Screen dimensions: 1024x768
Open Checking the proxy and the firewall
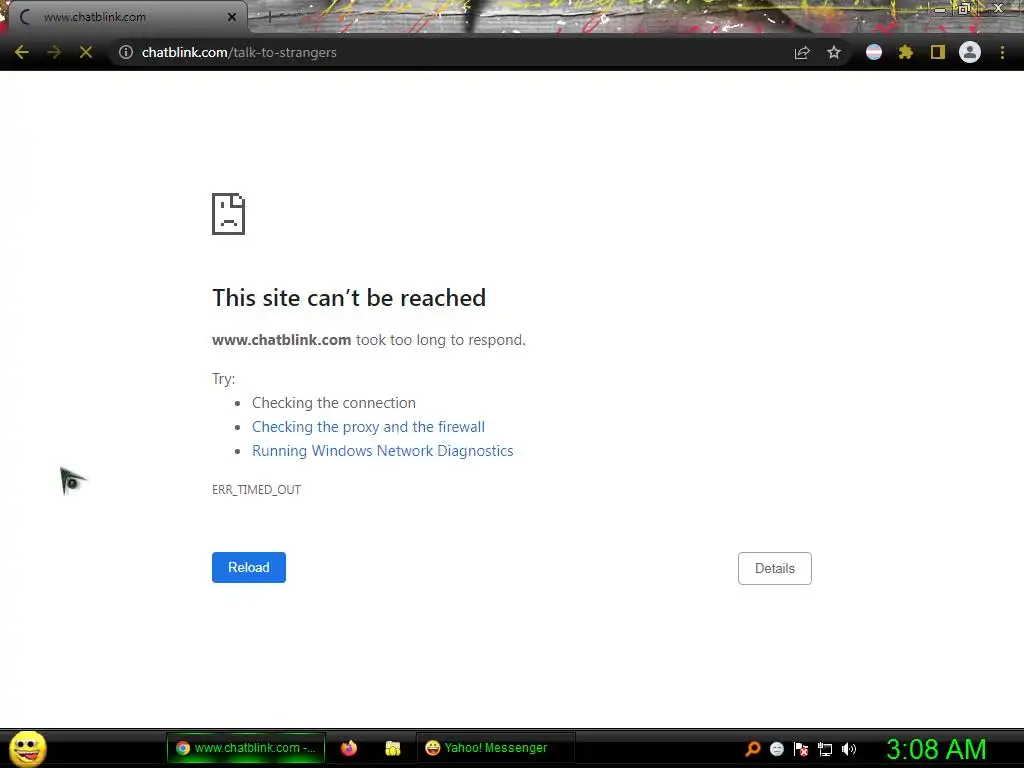pyautogui.click(x=368, y=426)
